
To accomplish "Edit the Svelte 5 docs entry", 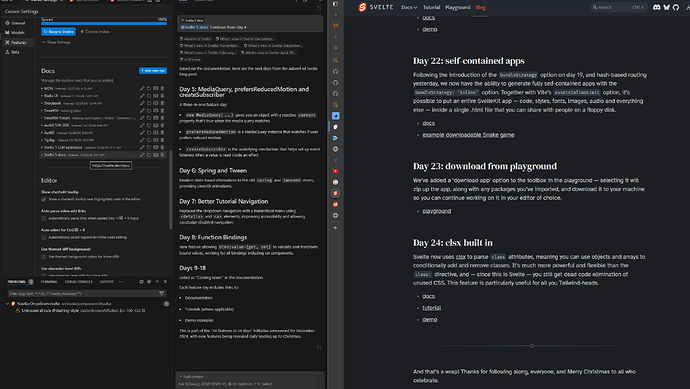I will point(142,155).
